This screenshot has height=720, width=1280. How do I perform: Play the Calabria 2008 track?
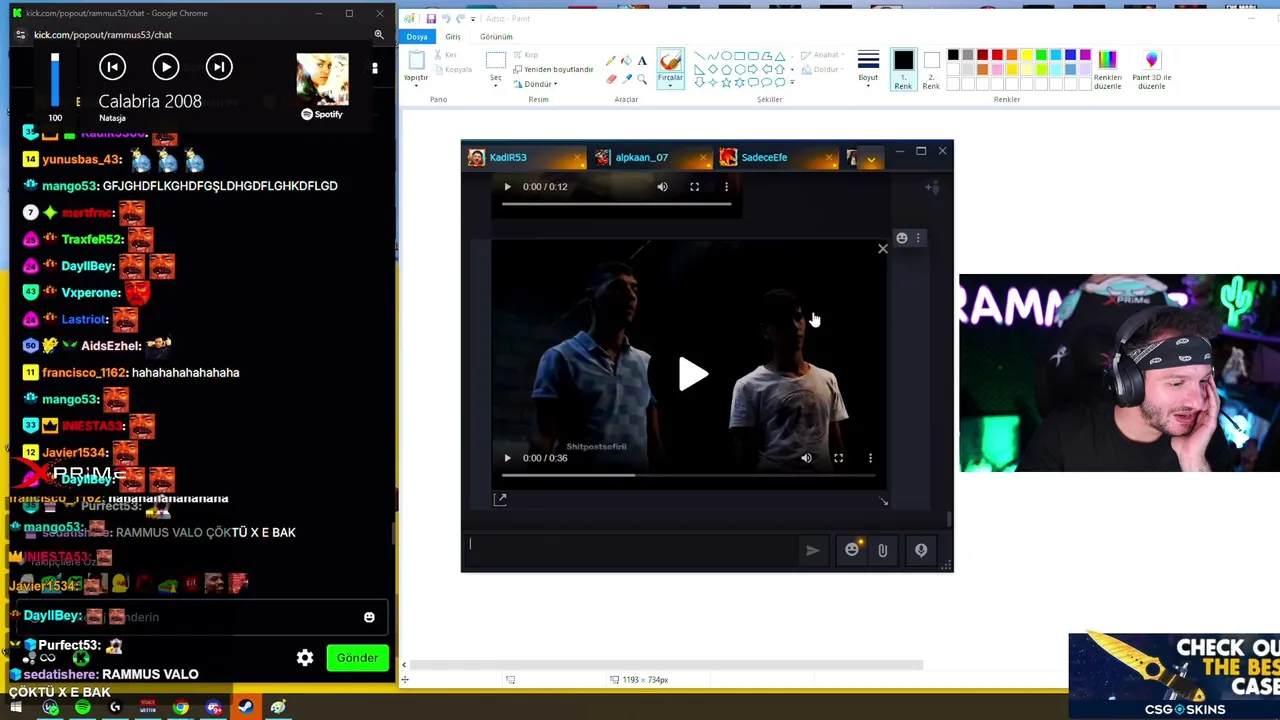click(x=165, y=67)
